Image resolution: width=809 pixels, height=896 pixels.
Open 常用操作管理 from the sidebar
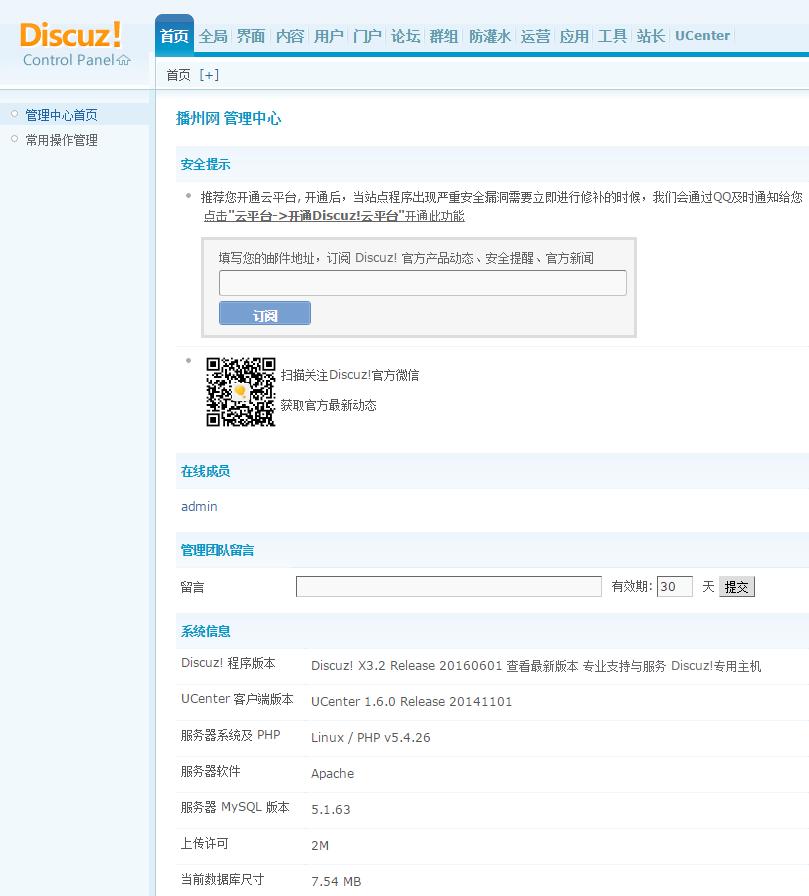pos(63,139)
